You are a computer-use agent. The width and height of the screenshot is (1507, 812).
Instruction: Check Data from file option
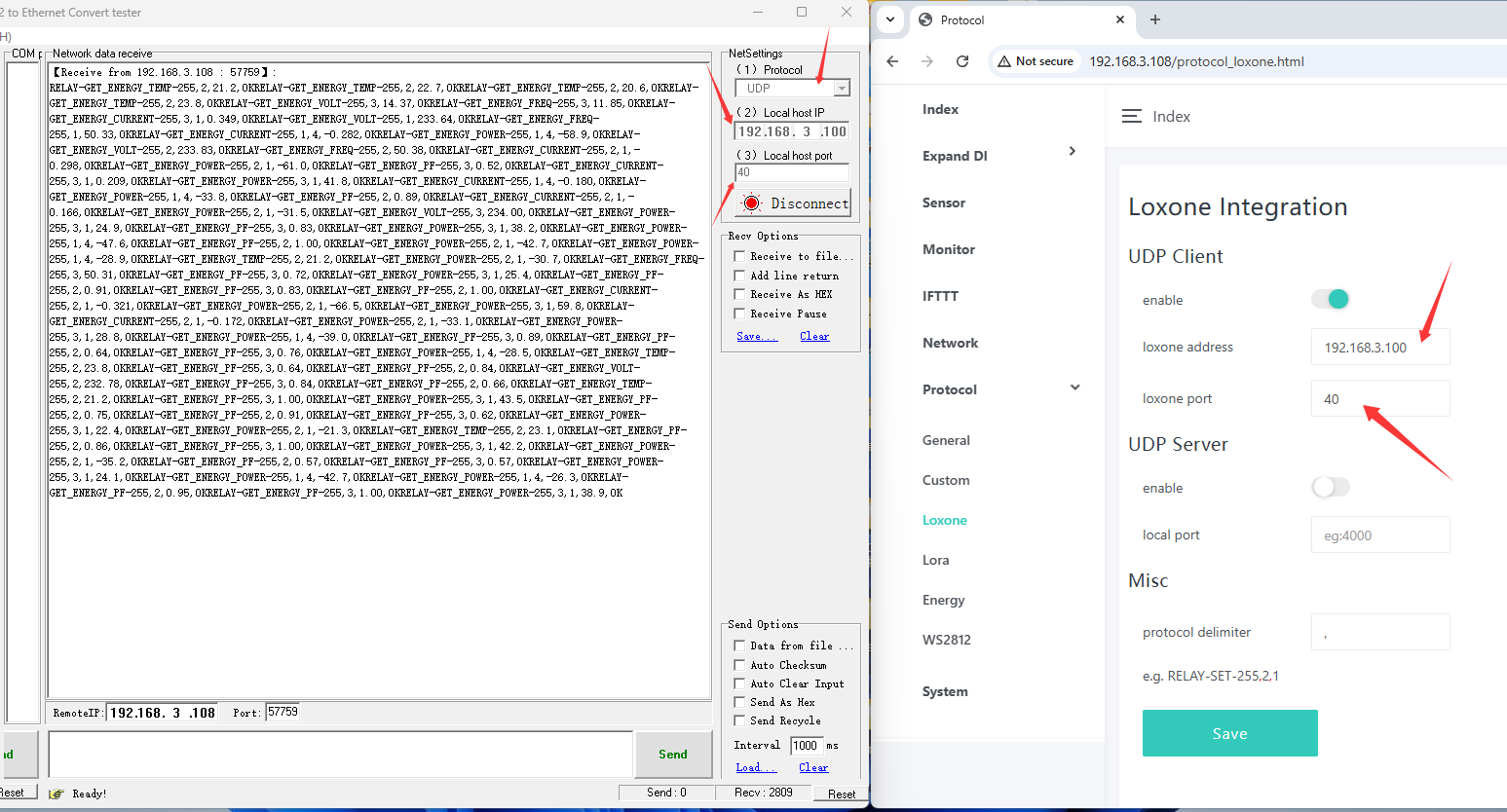pyautogui.click(x=739, y=646)
